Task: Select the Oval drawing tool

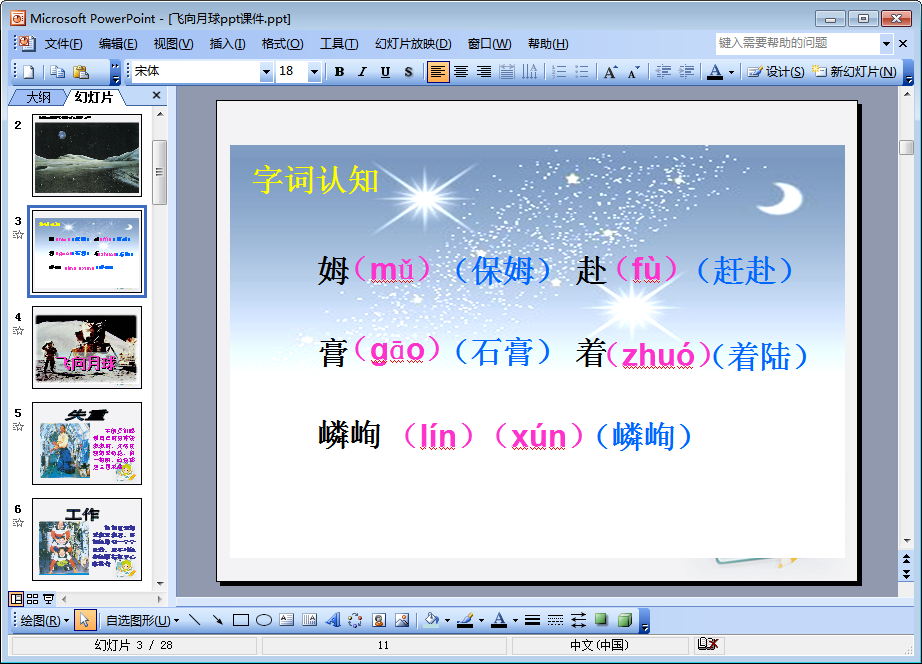Action: pyautogui.click(x=263, y=620)
